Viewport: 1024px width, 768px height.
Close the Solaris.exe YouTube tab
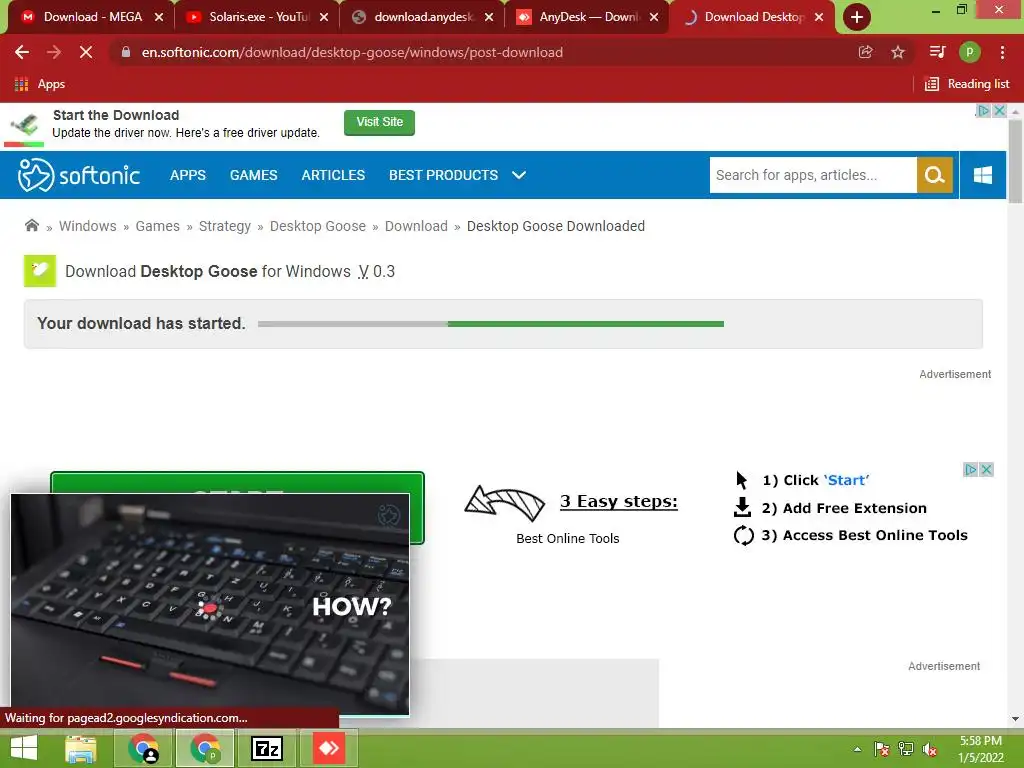(324, 18)
